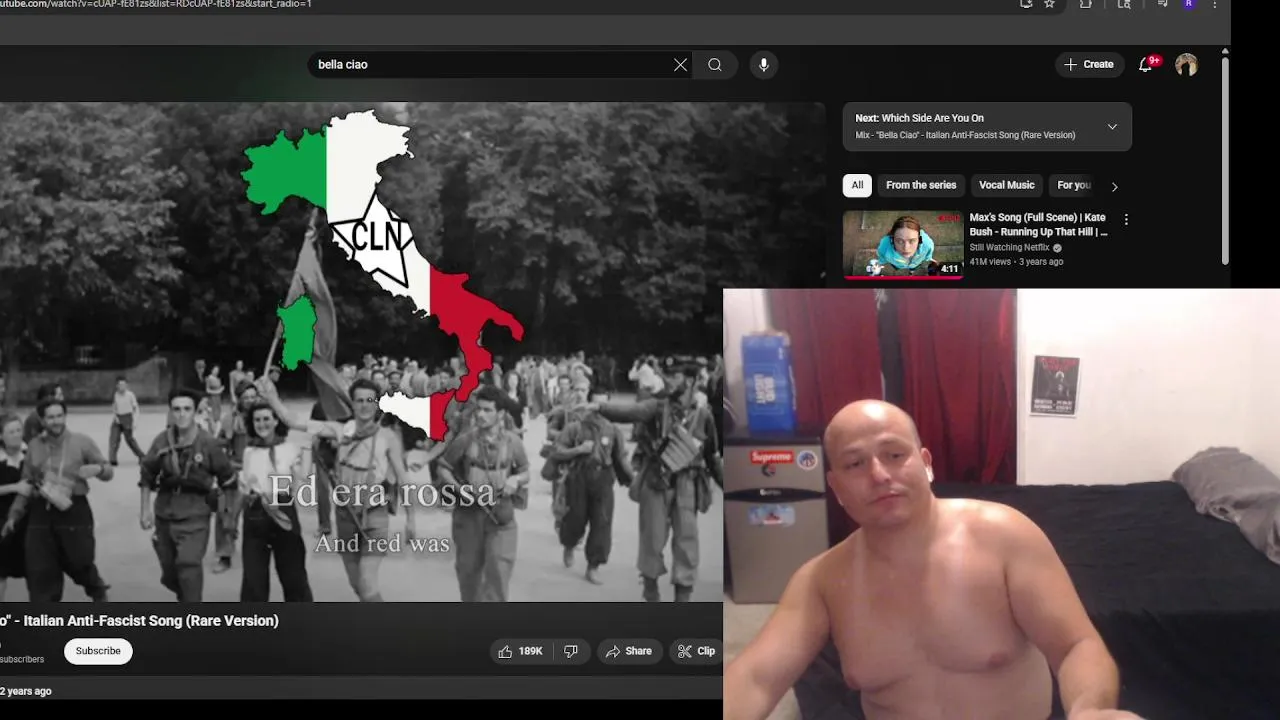Screen dimensions: 1280x720
Task: Click the video title 'Italian Anti-Fascist Song (Rare Version)'
Action: (x=151, y=621)
